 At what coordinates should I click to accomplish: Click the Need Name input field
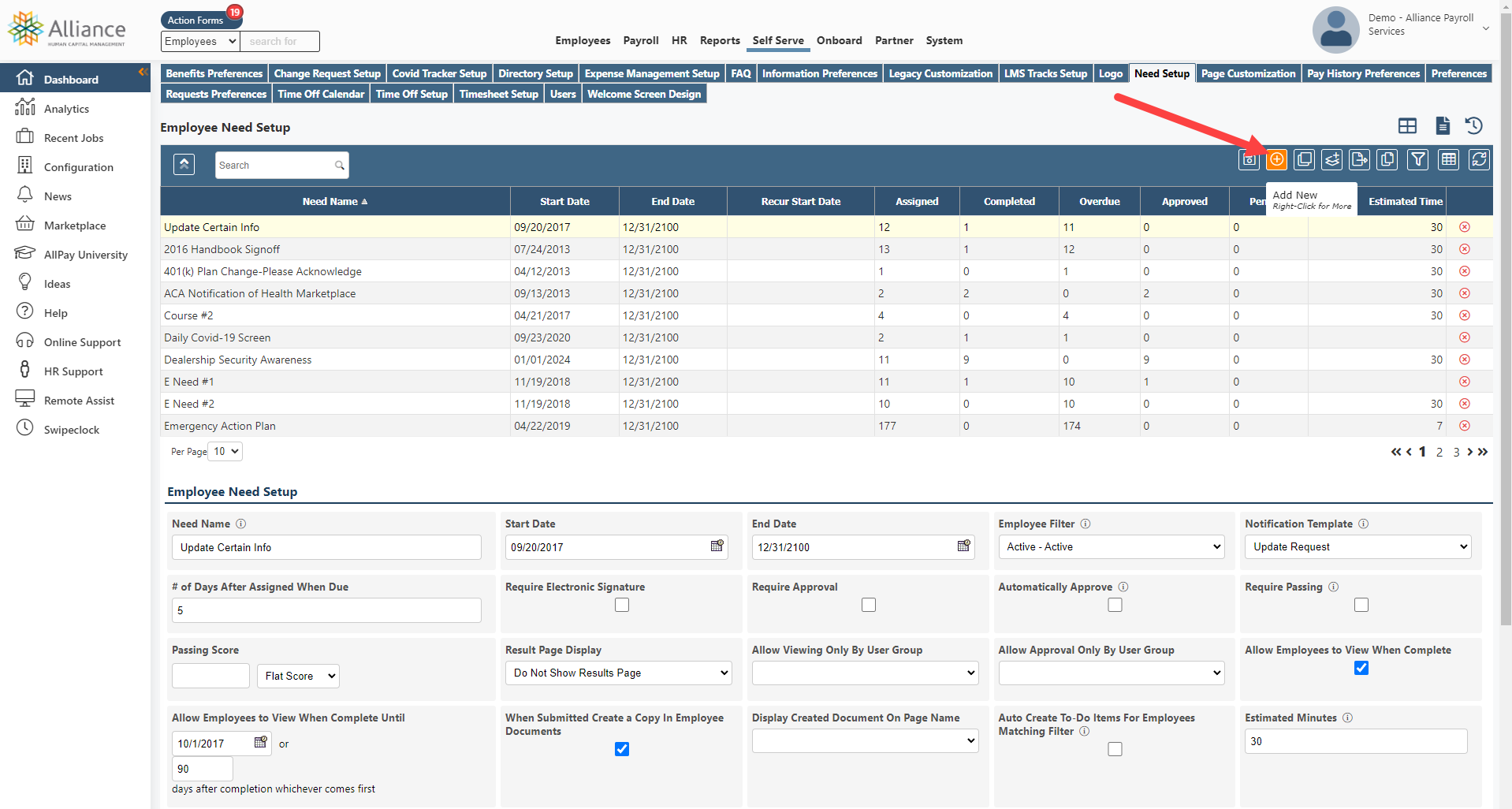click(326, 547)
